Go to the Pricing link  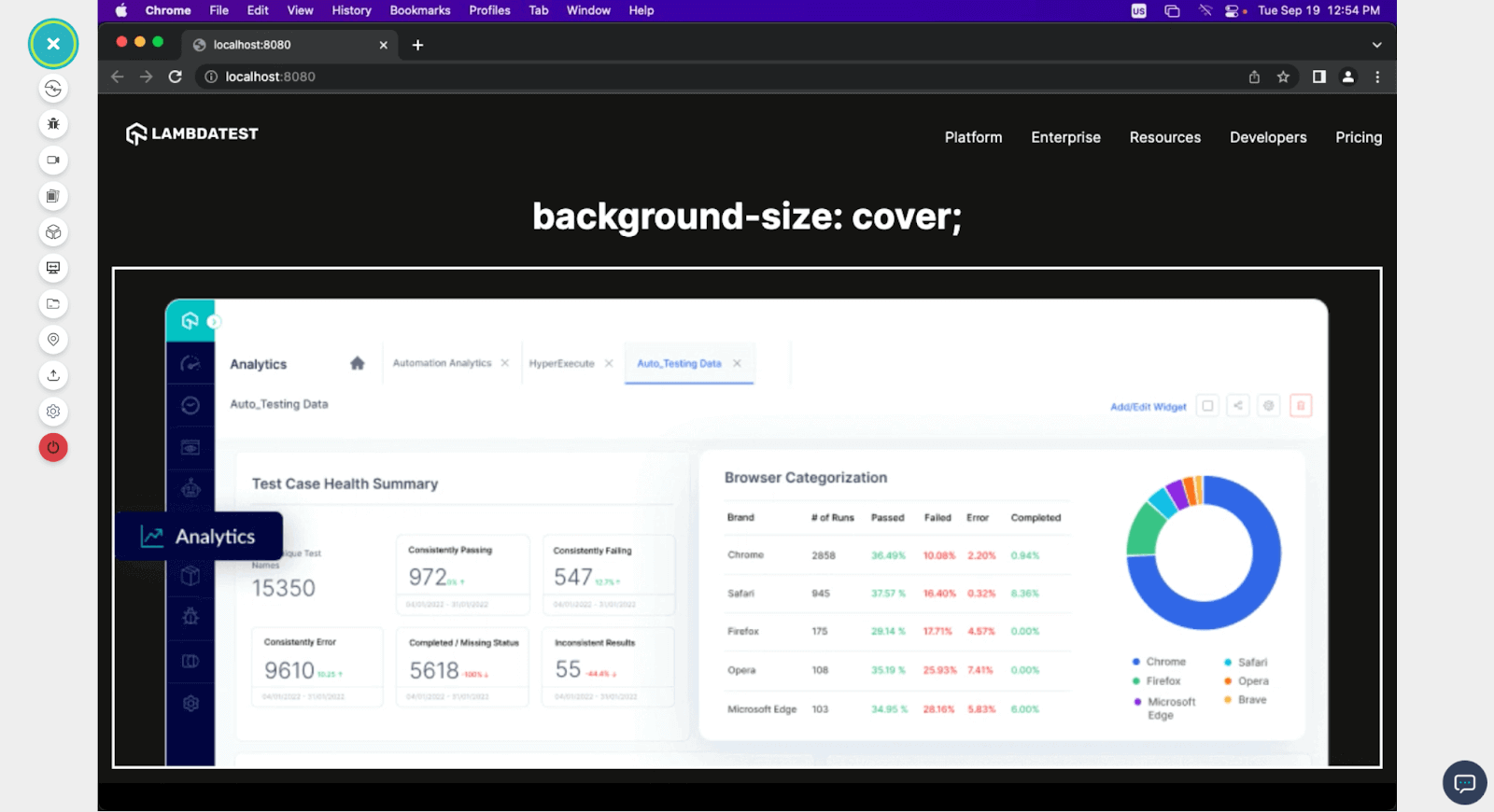click(x=1358, y=137)
